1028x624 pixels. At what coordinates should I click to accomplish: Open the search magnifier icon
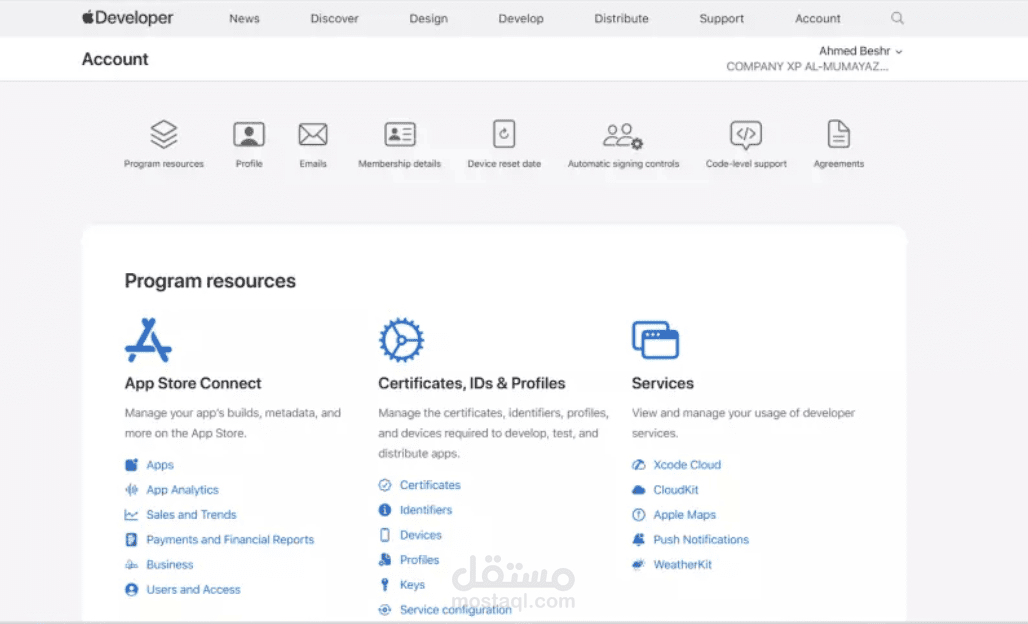click(897, 18)
